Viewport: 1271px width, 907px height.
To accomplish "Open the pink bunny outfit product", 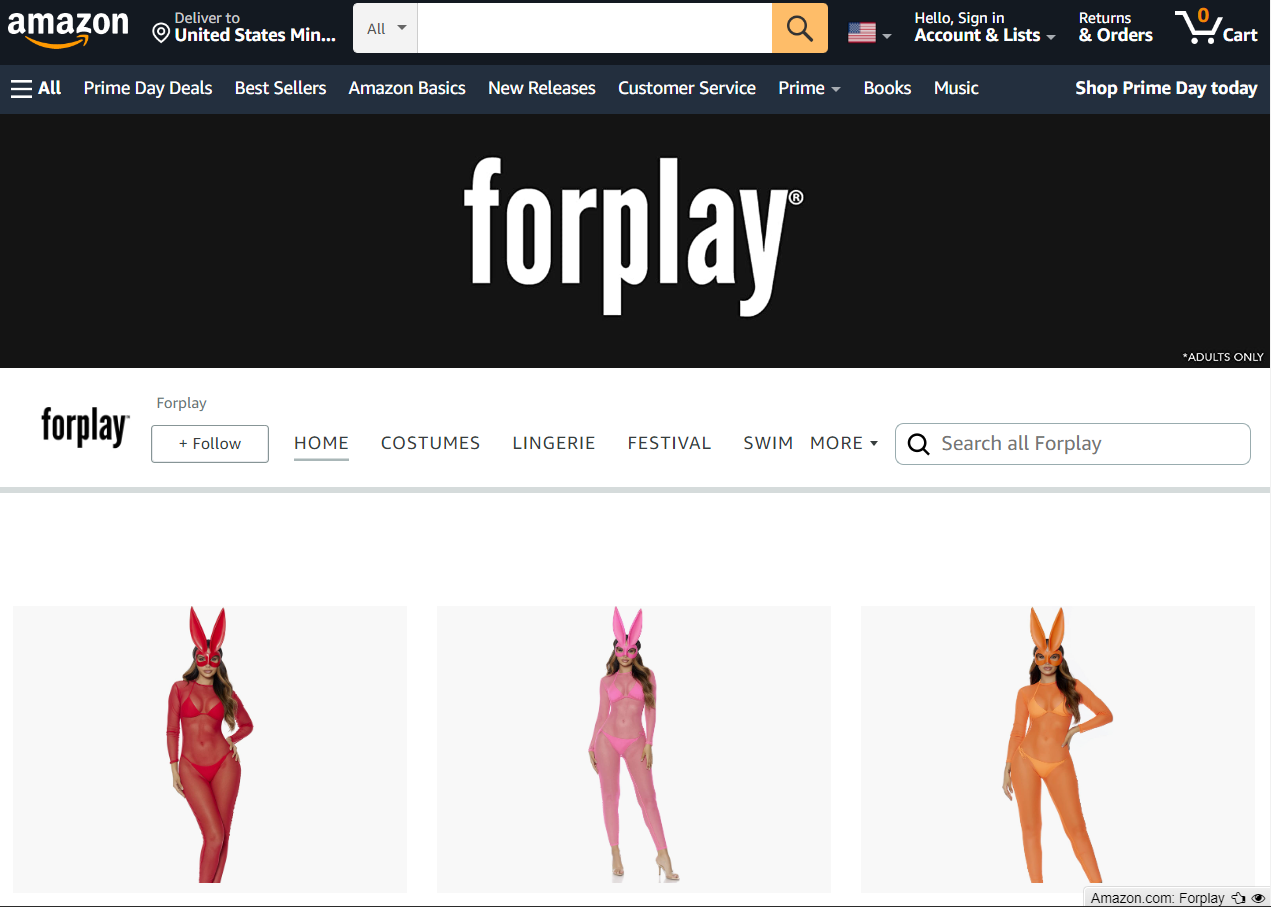I will coord(634,749).
